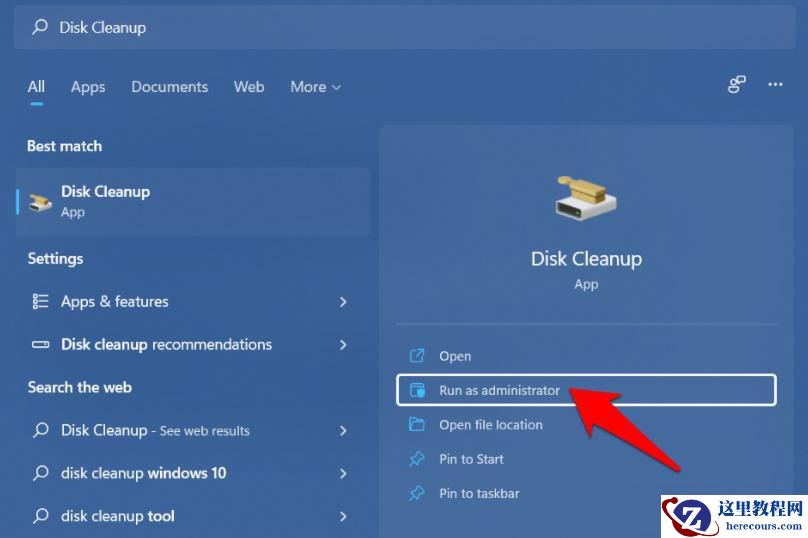Click large Disk Cleanup icon in preview pane
Screen dimensions: 808x538
pyautogui.click(x=585, y=198)
